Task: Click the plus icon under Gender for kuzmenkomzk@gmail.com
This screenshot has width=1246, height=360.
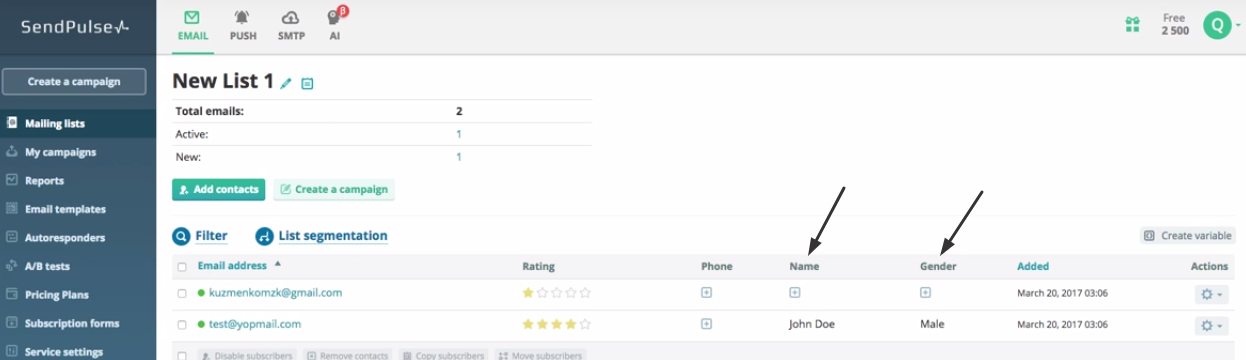Action: (925, 293)
